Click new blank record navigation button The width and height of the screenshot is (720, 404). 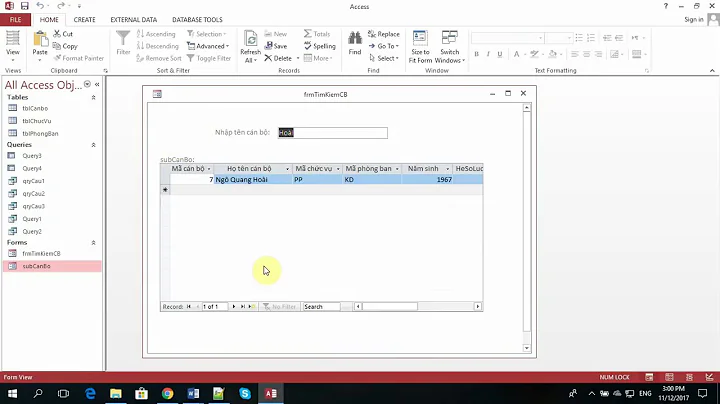point(252,307)
